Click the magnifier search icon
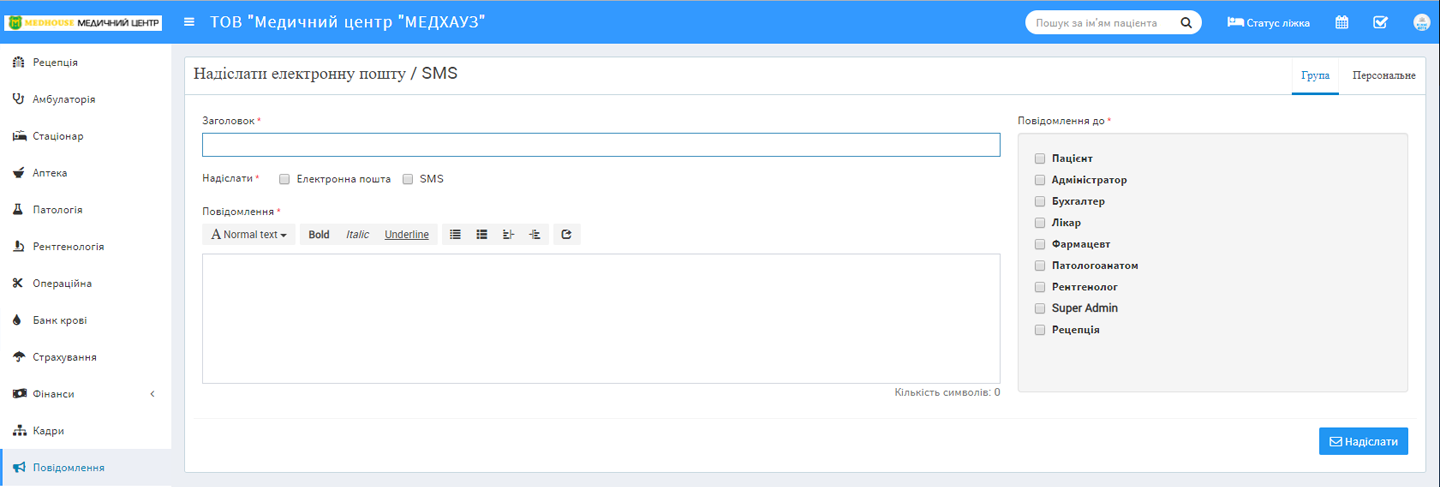 click(x=1186, y=22)
